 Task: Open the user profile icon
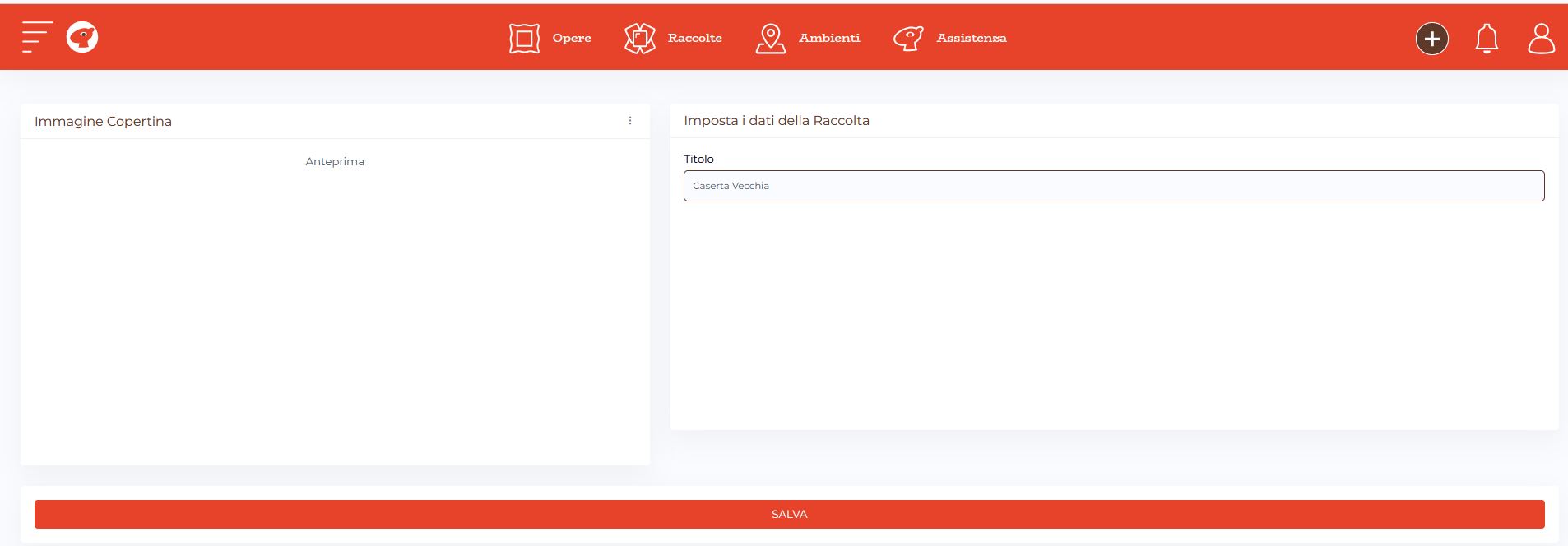tap(1541, 39)
